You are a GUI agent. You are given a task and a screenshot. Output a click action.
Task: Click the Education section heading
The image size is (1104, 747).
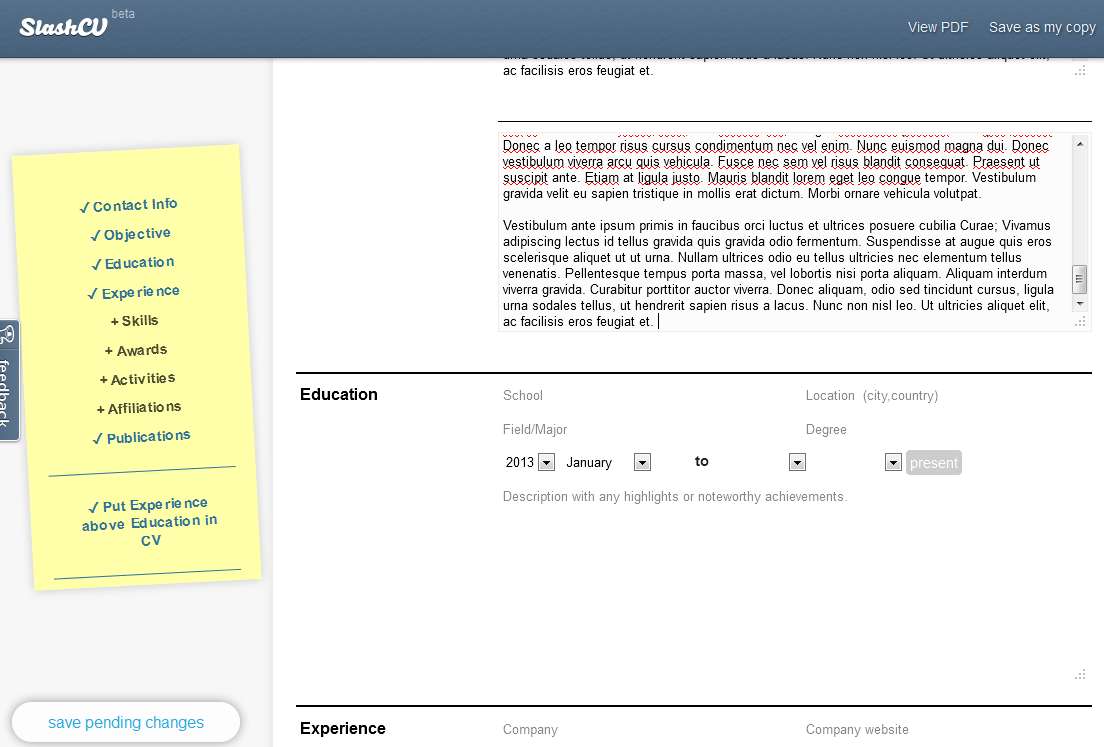339,394
